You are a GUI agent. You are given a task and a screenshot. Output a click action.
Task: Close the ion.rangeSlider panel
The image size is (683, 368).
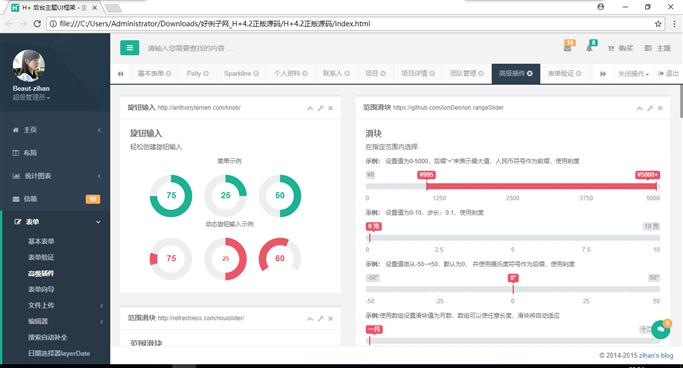(x=660, y=108)
